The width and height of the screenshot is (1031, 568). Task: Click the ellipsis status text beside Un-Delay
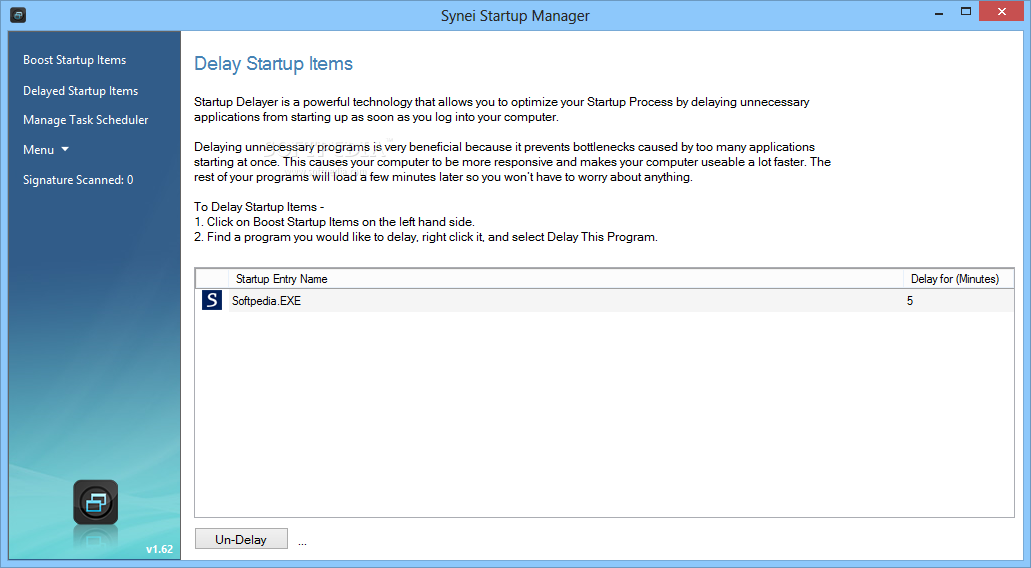click(x=302, y=543)
